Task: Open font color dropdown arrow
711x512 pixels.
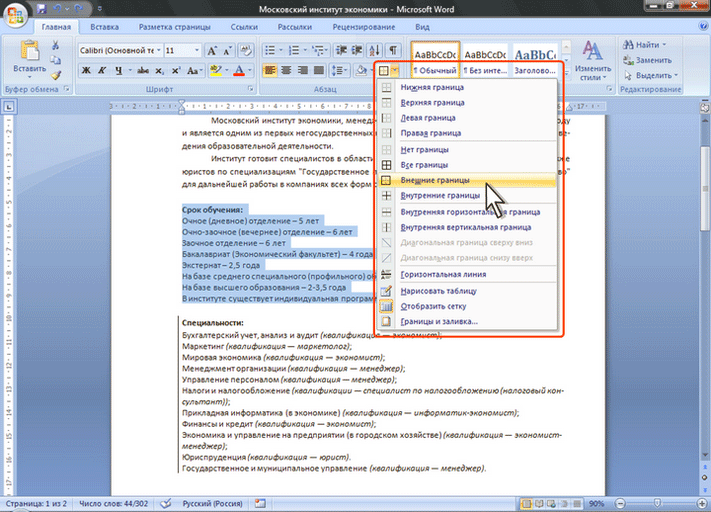Action: [249, 71]
